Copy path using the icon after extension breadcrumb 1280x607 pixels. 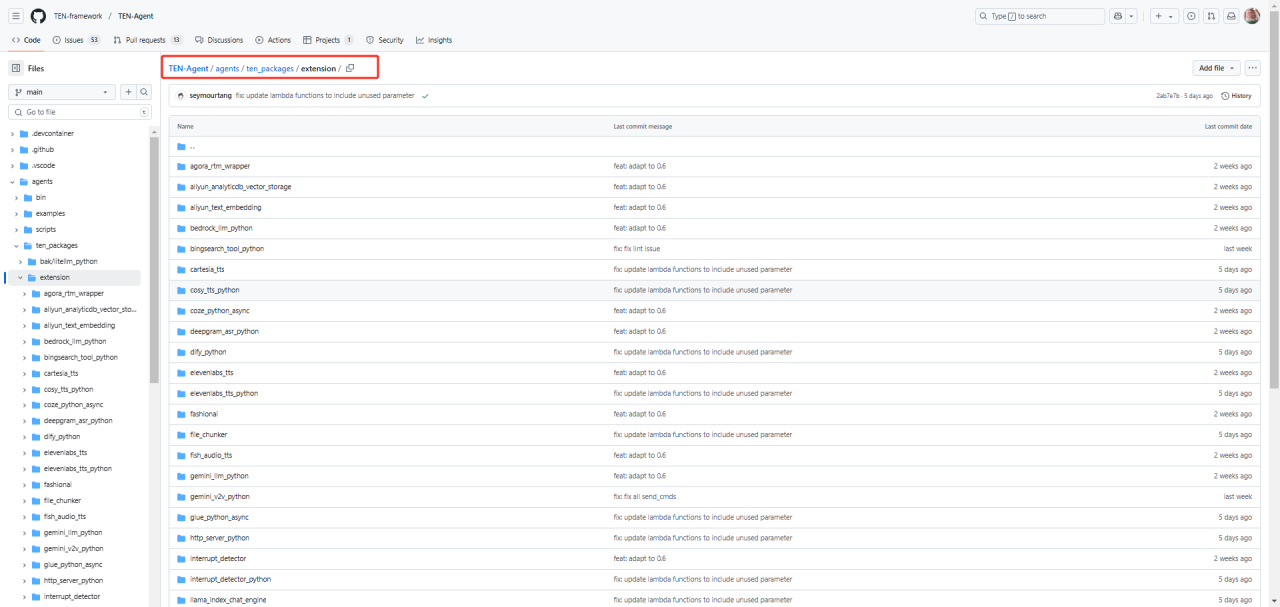coord(350,68)
